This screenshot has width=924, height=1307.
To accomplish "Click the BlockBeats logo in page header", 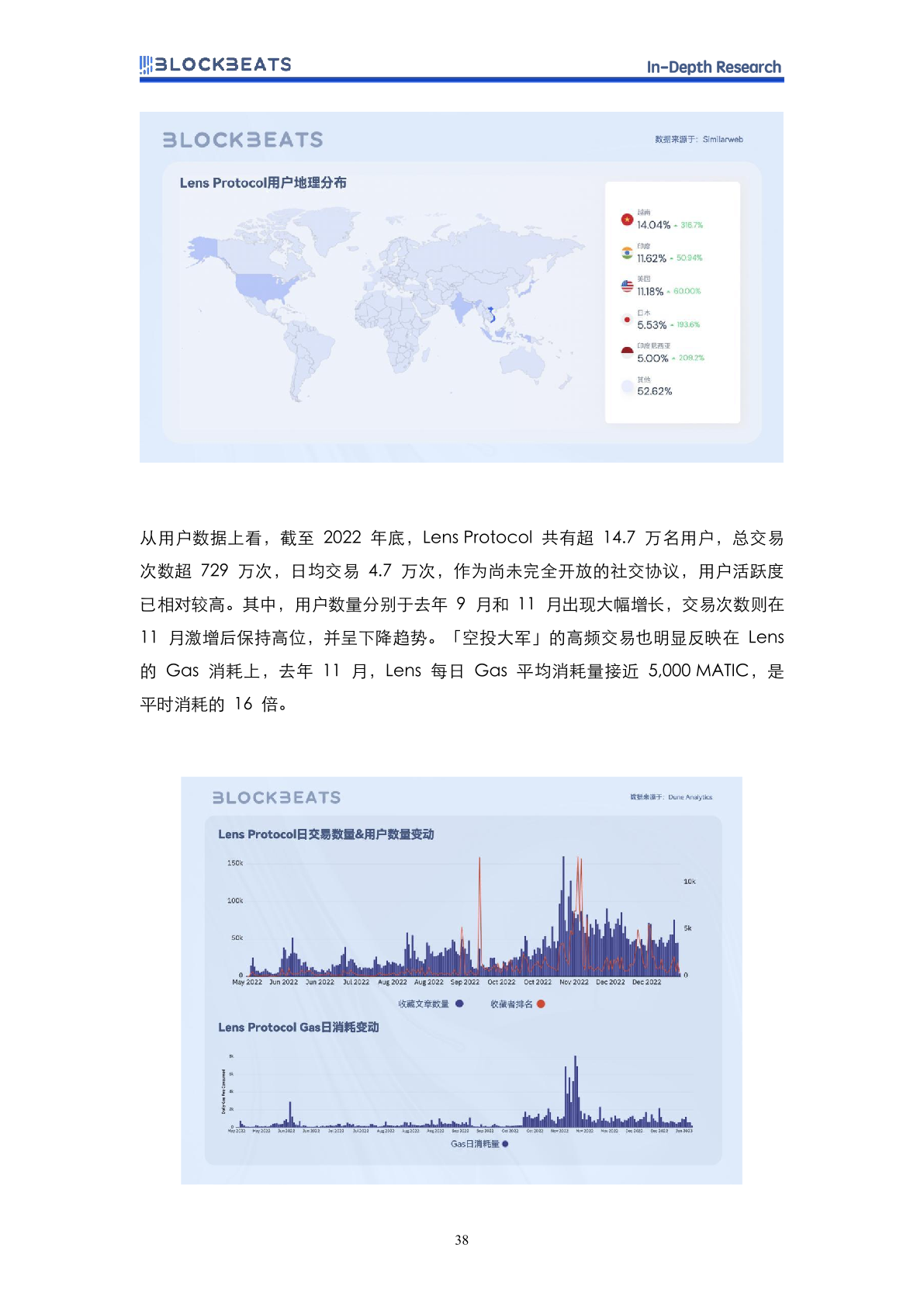I will pos(216,64).
